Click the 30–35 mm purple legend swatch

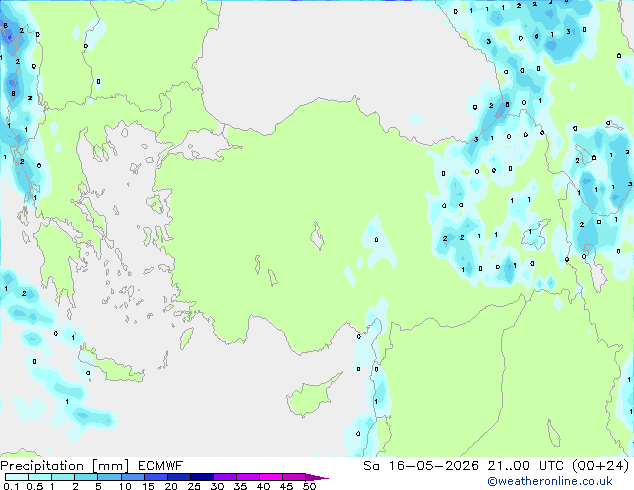[x=225, y=477]
